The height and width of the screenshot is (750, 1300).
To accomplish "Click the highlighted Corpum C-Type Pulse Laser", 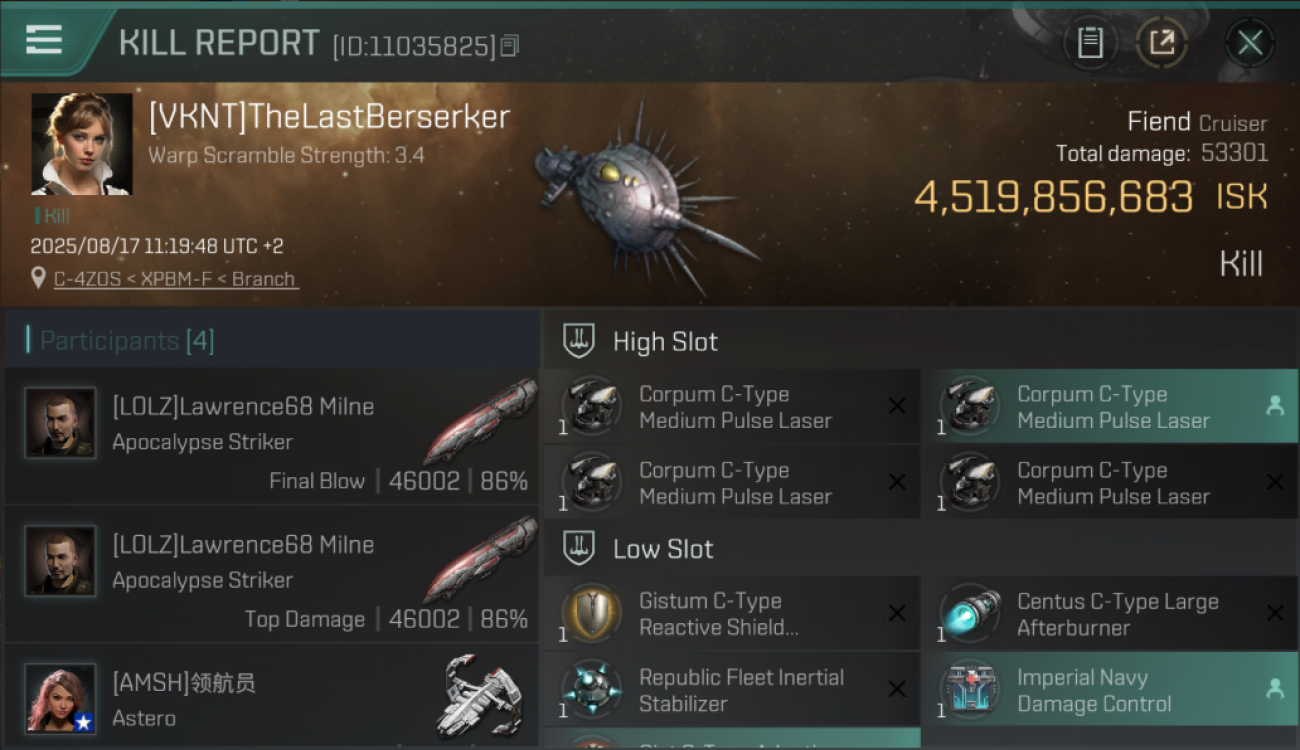I will (x=1110, y=406).
